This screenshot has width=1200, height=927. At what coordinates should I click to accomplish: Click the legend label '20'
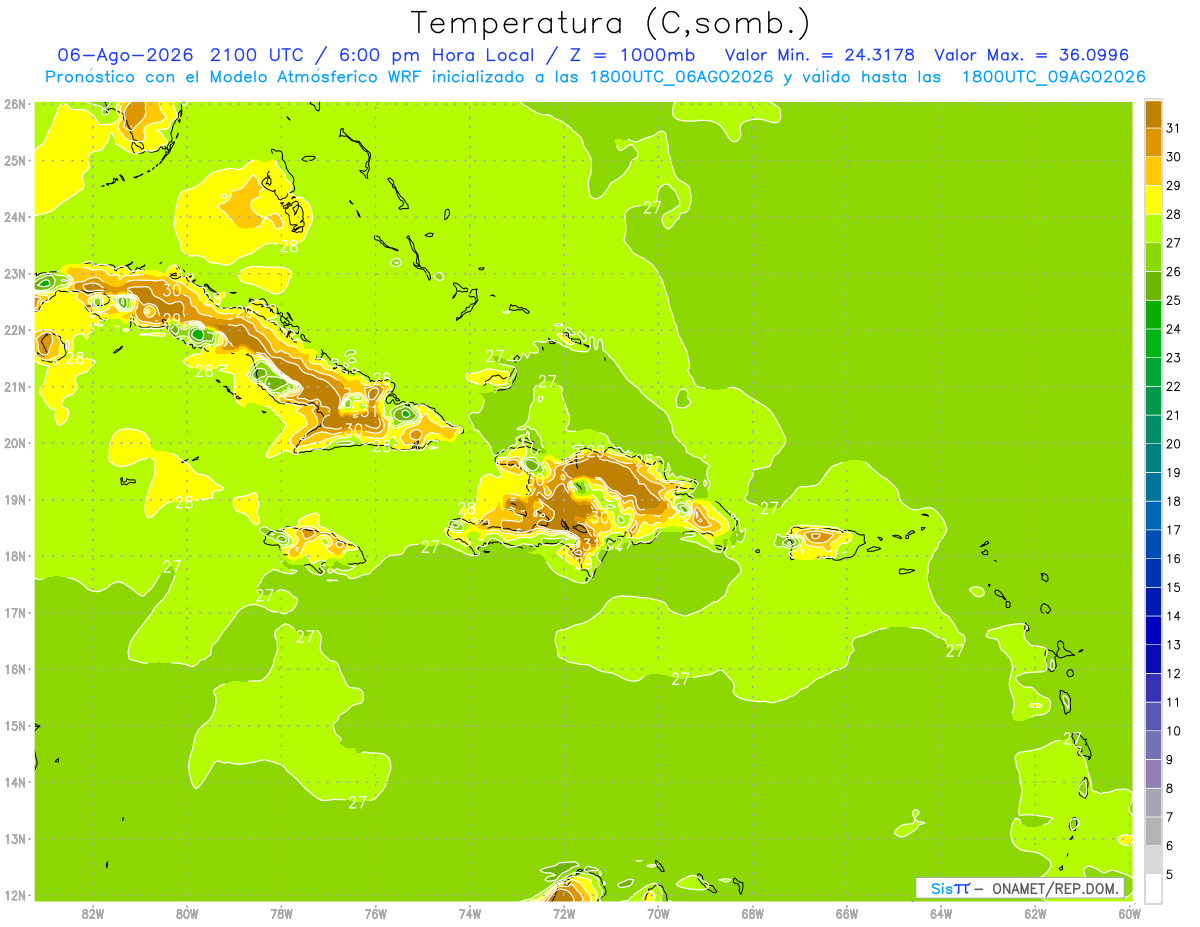(x=1174, y=444)
